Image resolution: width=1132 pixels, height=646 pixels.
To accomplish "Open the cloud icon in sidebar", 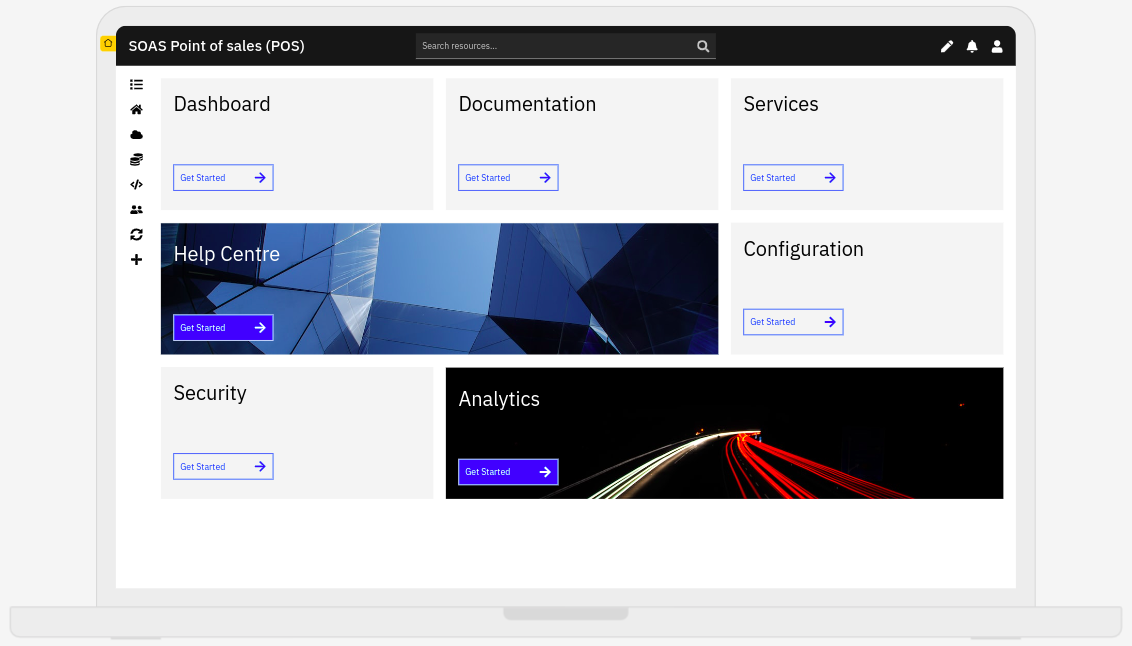I will 136,135.
